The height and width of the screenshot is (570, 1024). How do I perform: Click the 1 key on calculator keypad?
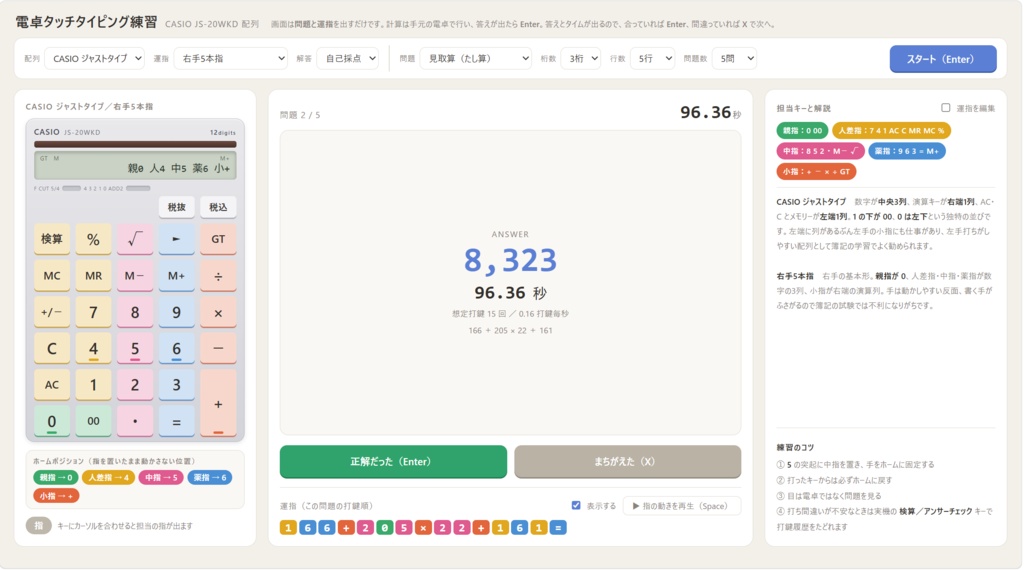[x=93, y=385]
